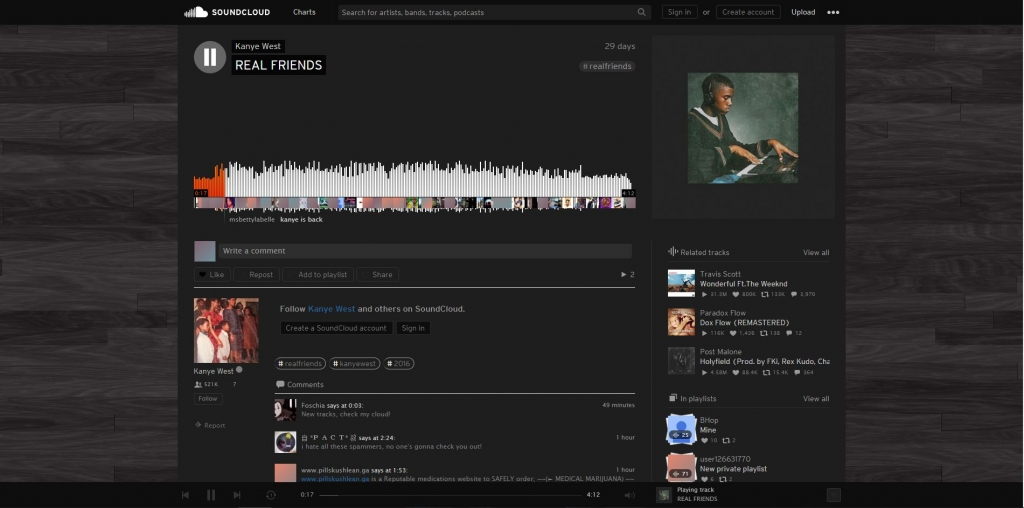The height and width of the screenshot is (508, 1024).
Task: Click the Kanye West artist name above the title
Action: tap(258, 46)
